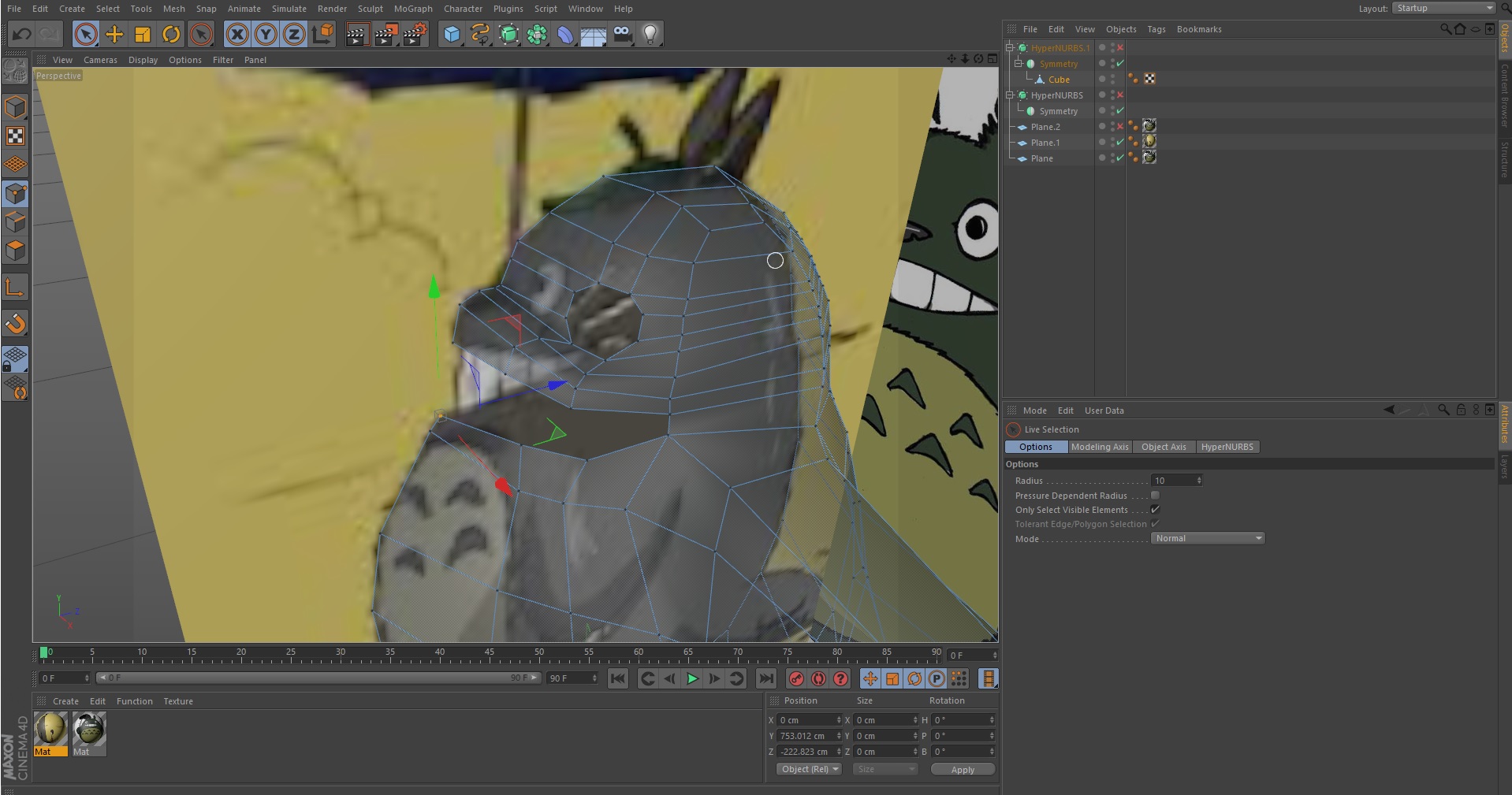Switch to Edges mode
This screenshot has height=795, width=1512.
point(16,222)
